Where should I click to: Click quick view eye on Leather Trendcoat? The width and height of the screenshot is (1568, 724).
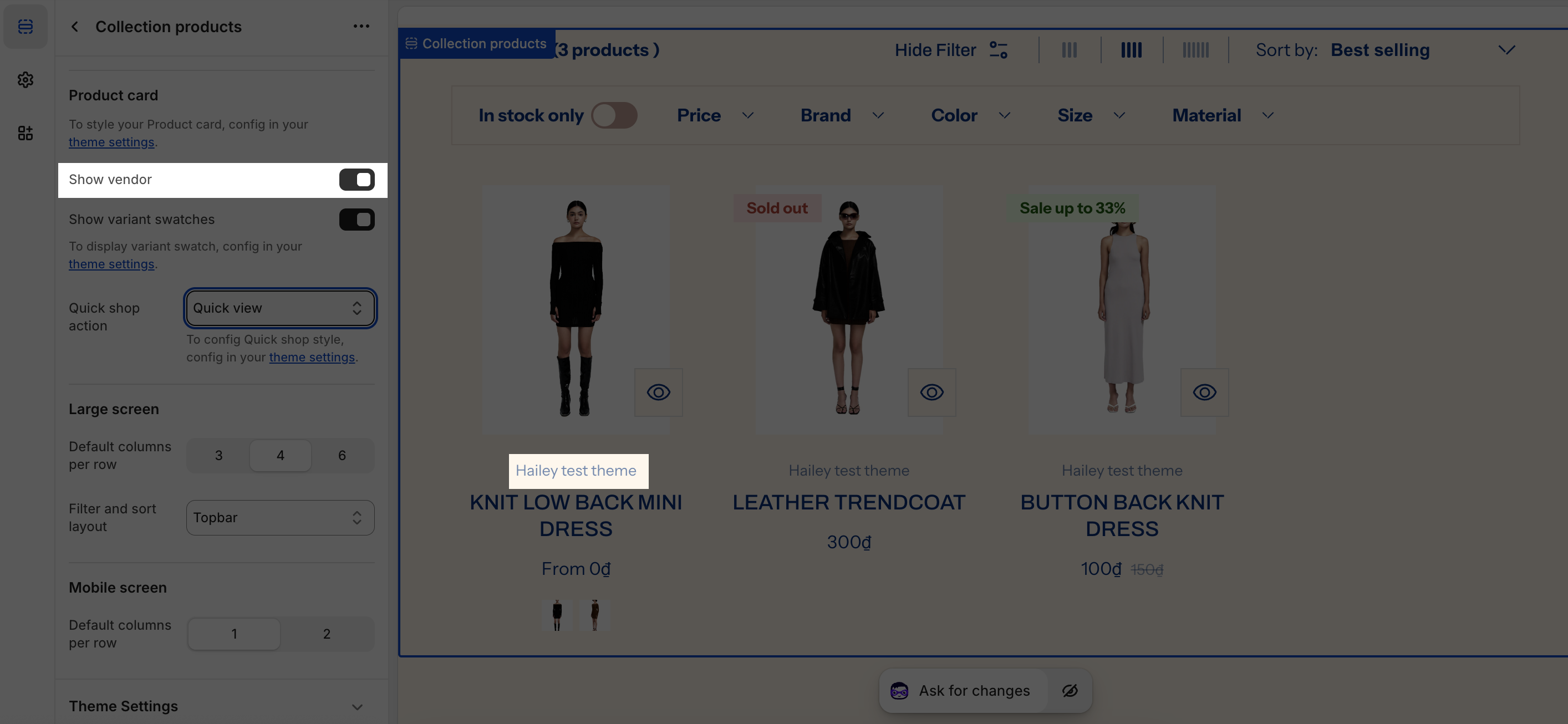(x=931, y=392)
